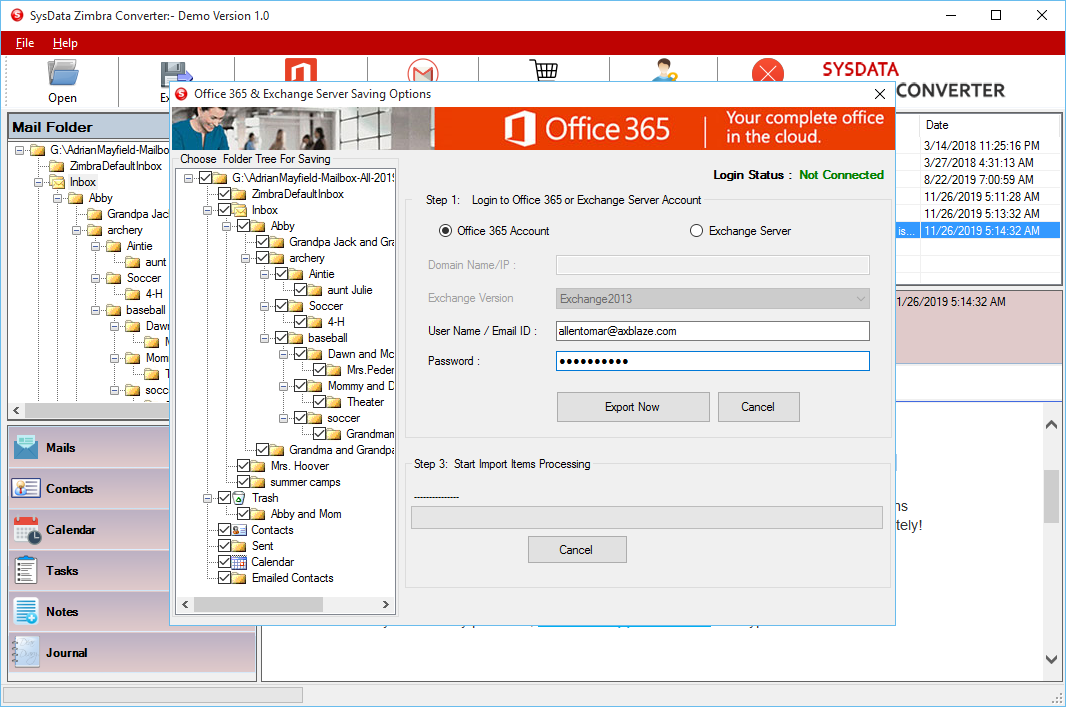Collapse the Trash node in saving tree

205,498
